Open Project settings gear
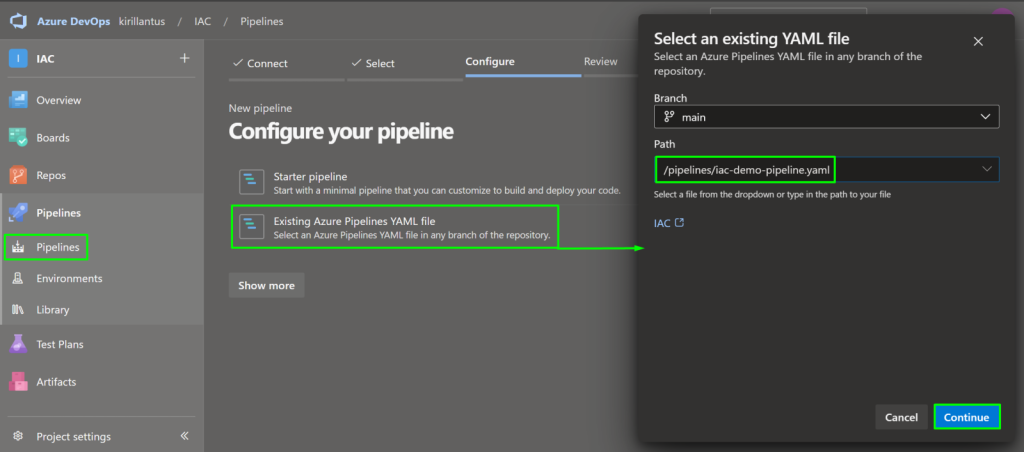The height and width of the screenshot is (452, 1024). pyautogui.click(x=18, y=436)
